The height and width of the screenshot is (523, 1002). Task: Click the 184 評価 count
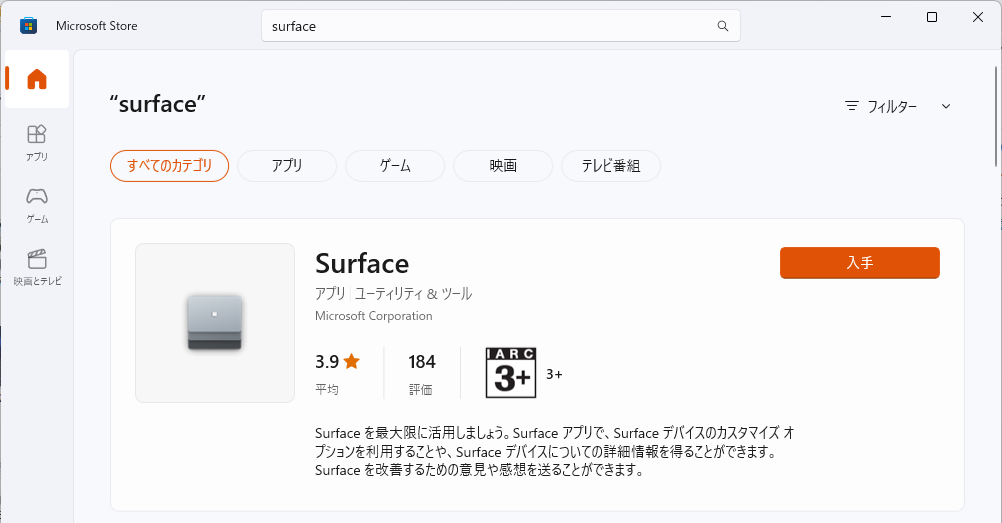coord(421,373)
